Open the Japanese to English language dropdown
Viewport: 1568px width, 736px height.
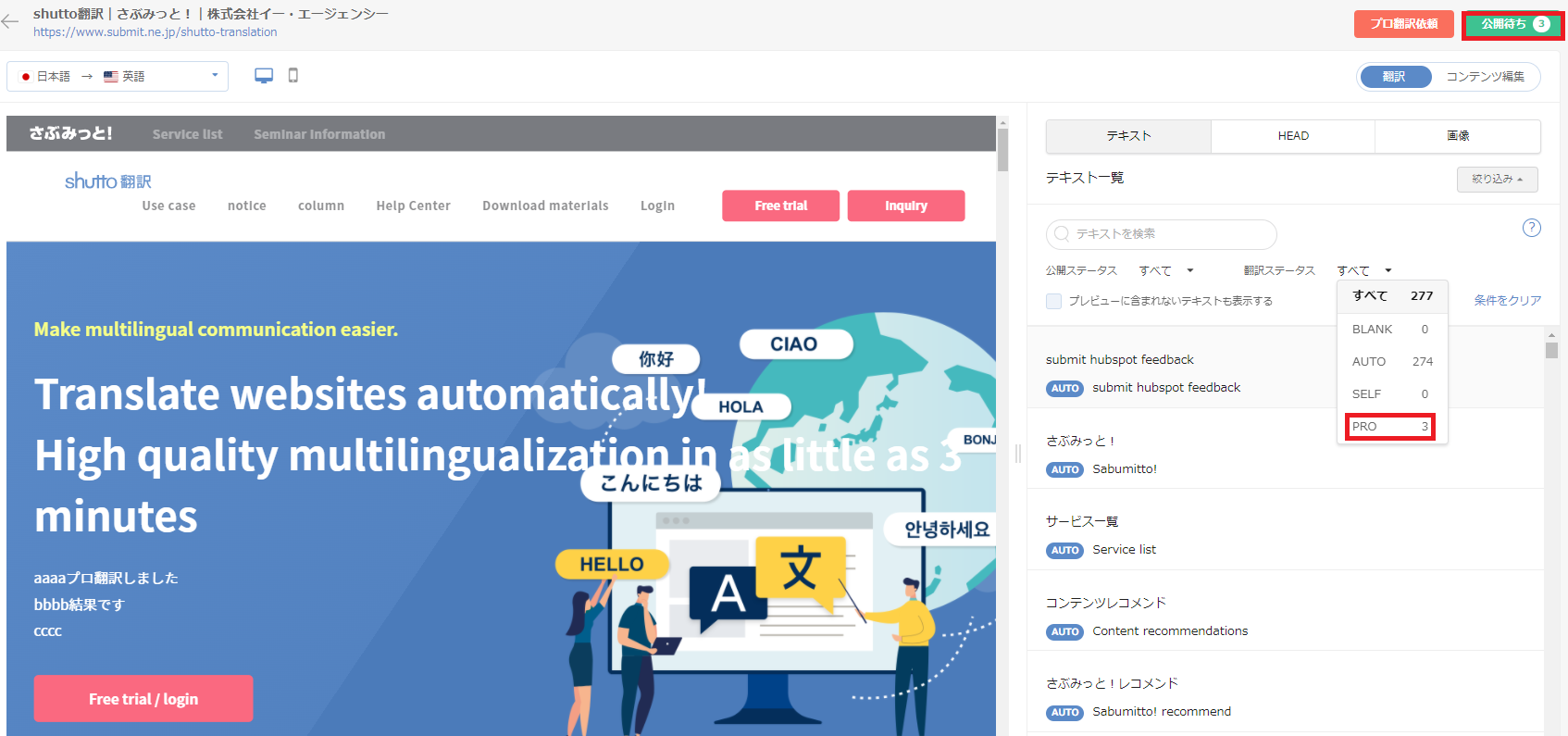pos(118,76)
